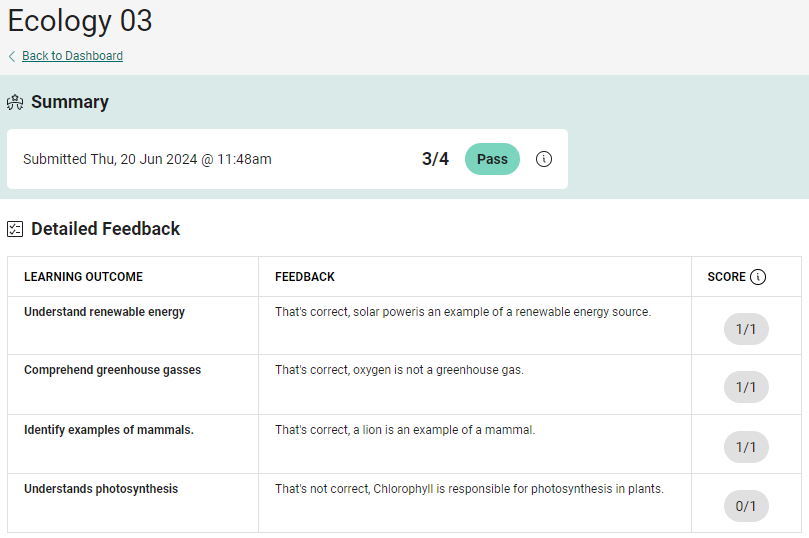Select the Comprehend greenhouse gasses outcome

(x=112, y=370)
